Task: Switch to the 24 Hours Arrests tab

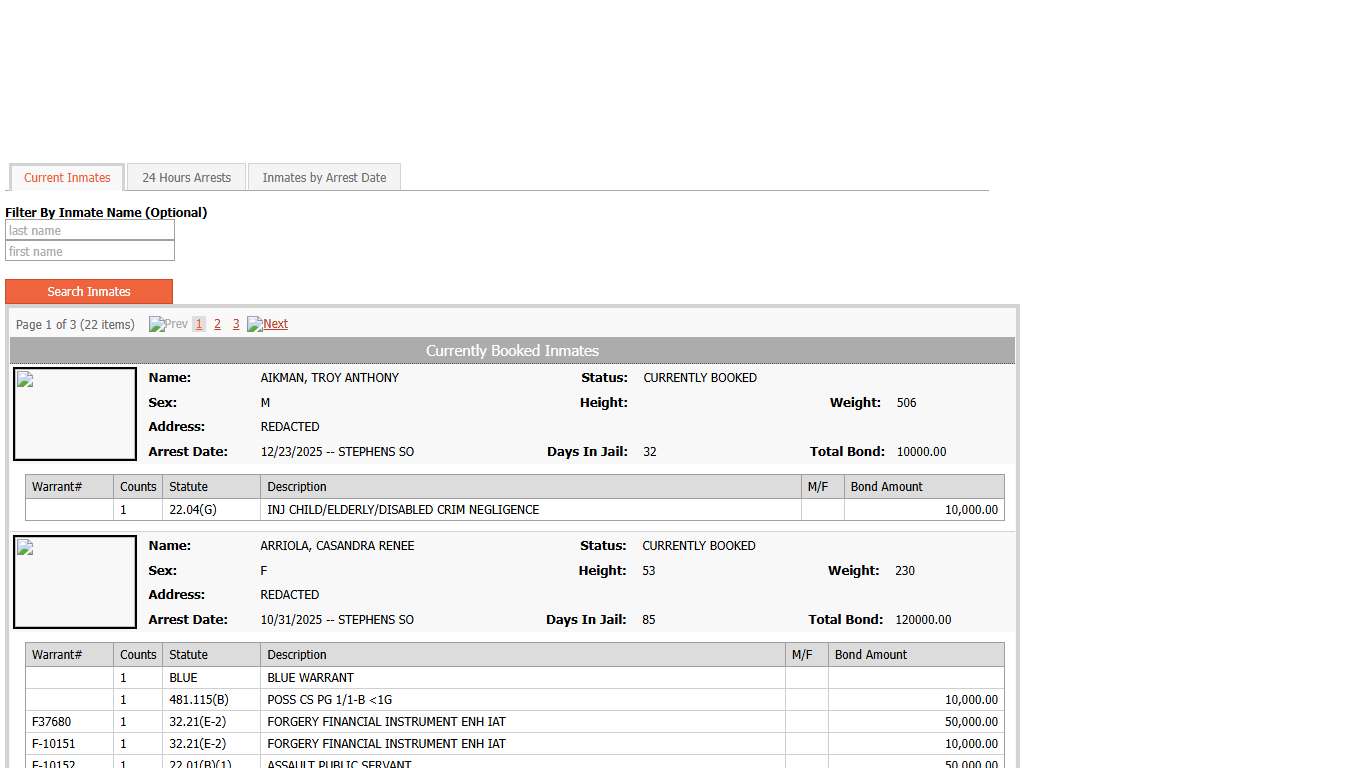Action: [x=186, y=178]
